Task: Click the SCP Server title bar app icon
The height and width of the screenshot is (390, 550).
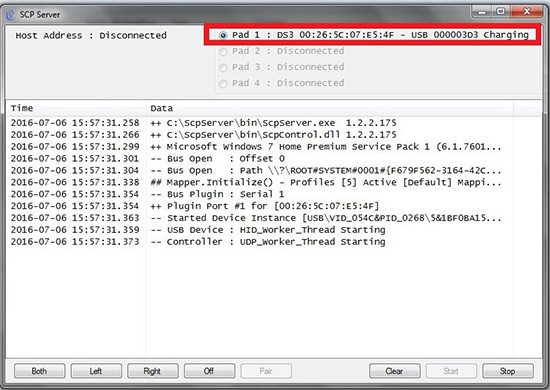Action: tap(11, 14)
